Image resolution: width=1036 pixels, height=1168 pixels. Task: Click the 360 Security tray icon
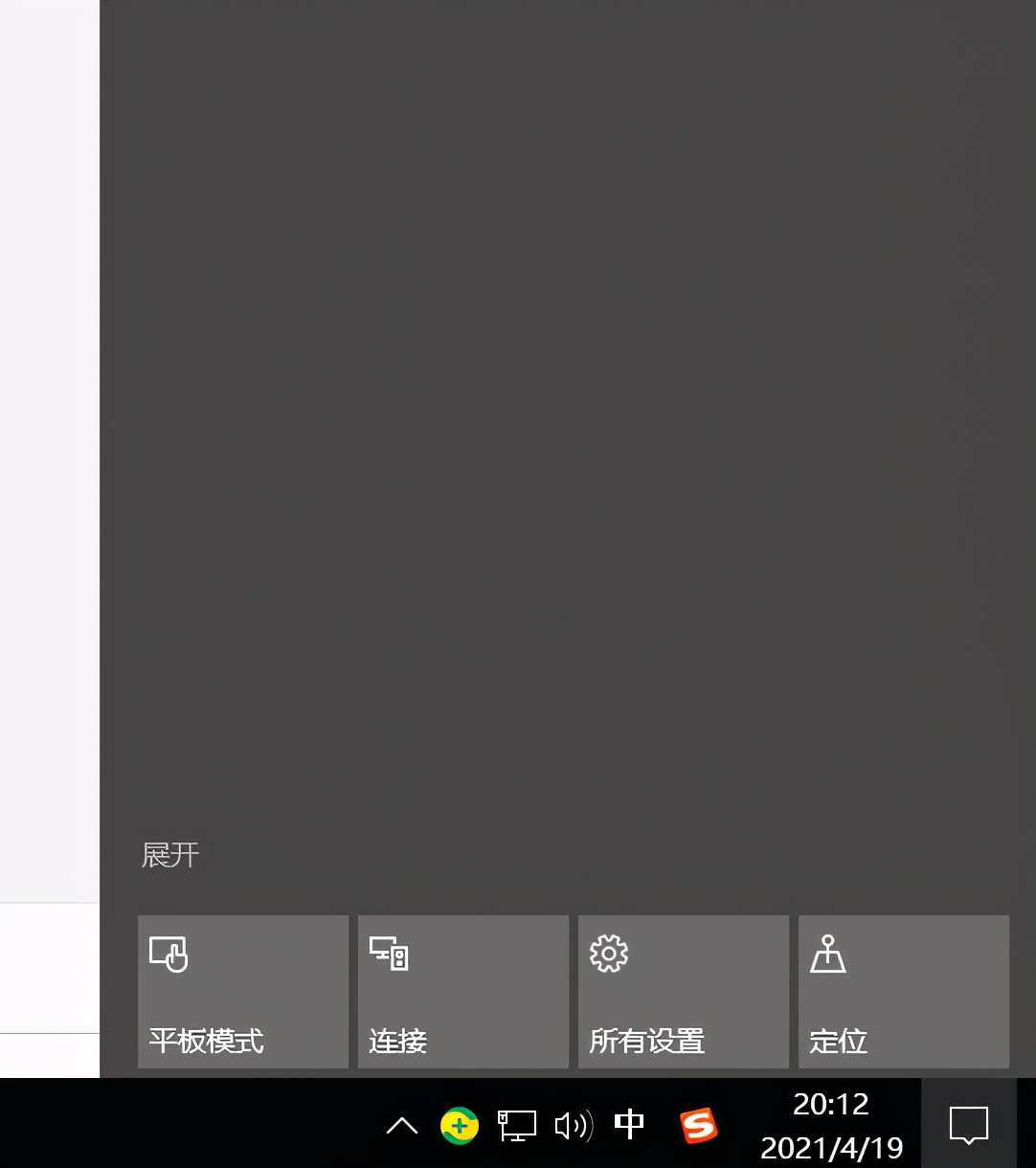click(460, 1126)
